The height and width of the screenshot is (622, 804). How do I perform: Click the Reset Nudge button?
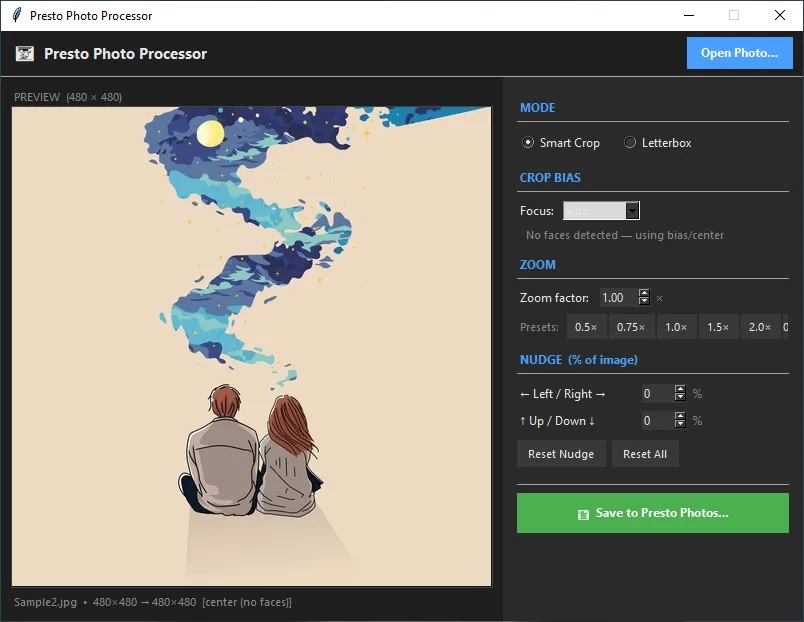coord(561,454)
